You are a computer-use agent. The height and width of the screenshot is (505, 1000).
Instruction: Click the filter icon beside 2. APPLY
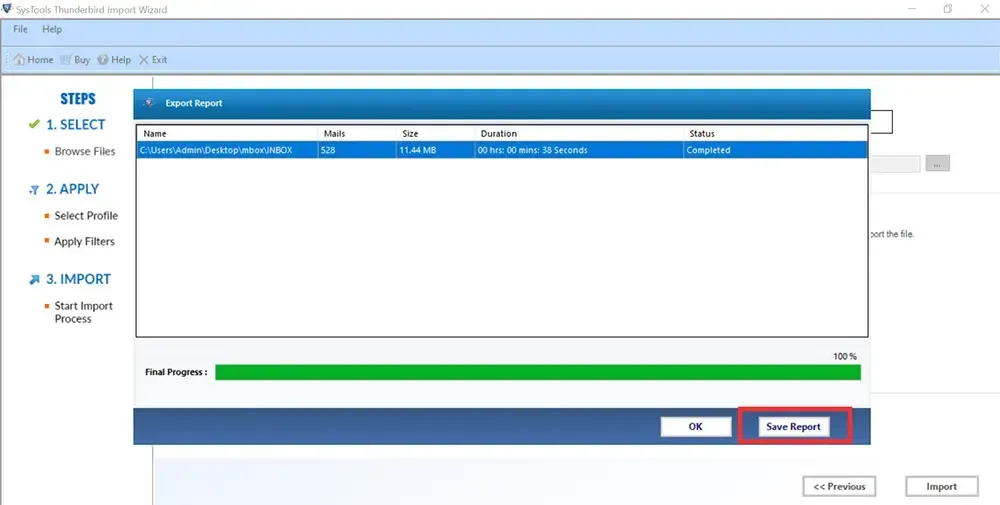(x=34, y=189)
